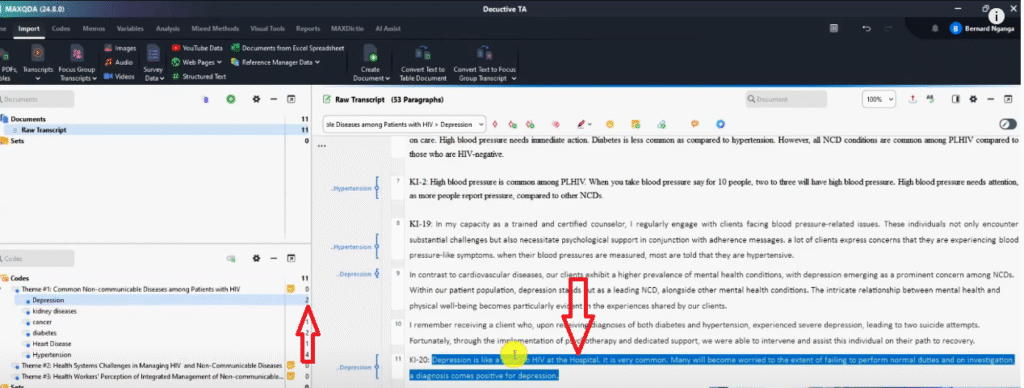
Task: Select the Depression code
Action: pos(48,300)
